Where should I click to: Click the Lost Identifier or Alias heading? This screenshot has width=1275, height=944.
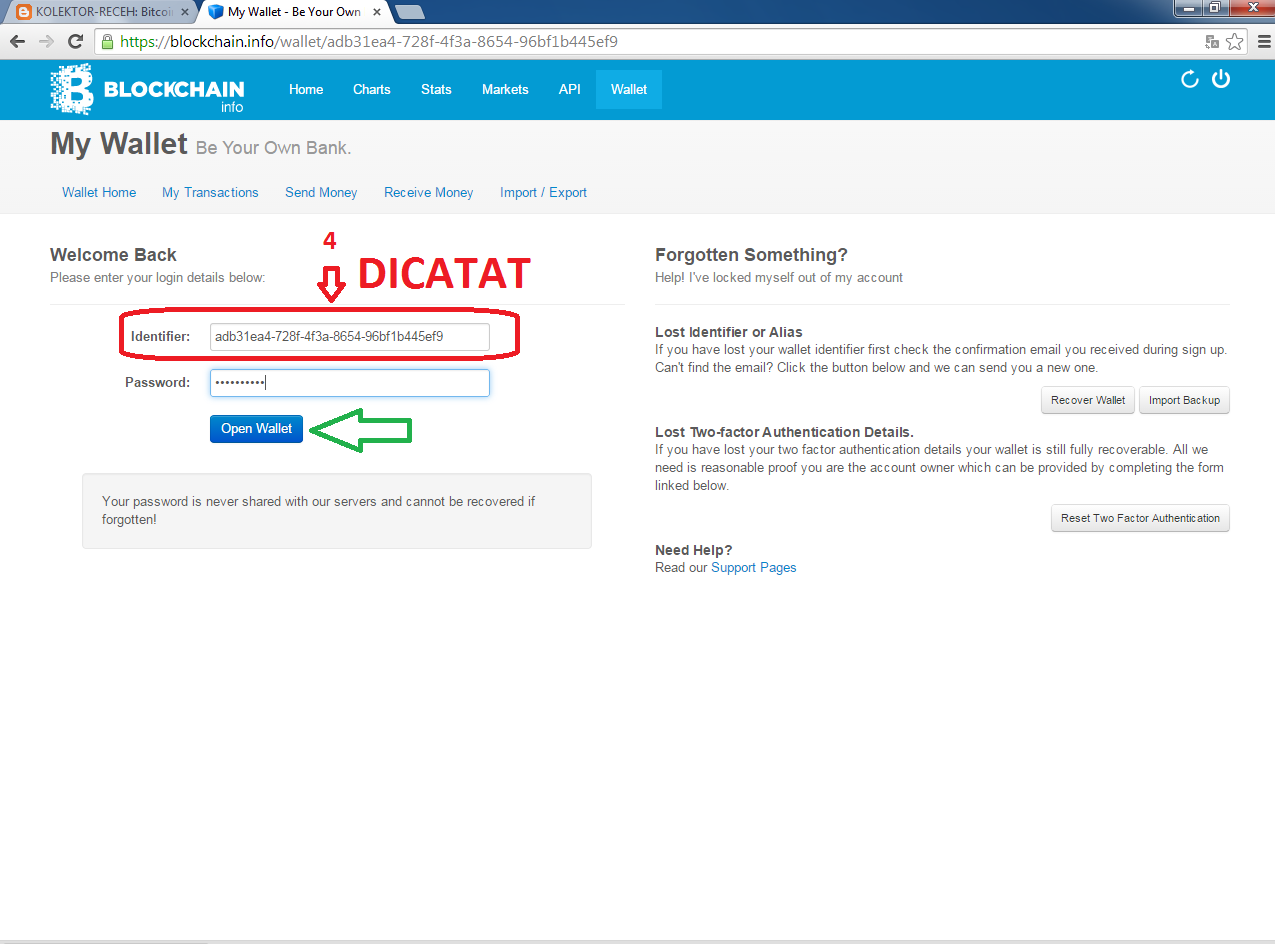(729, 332)
